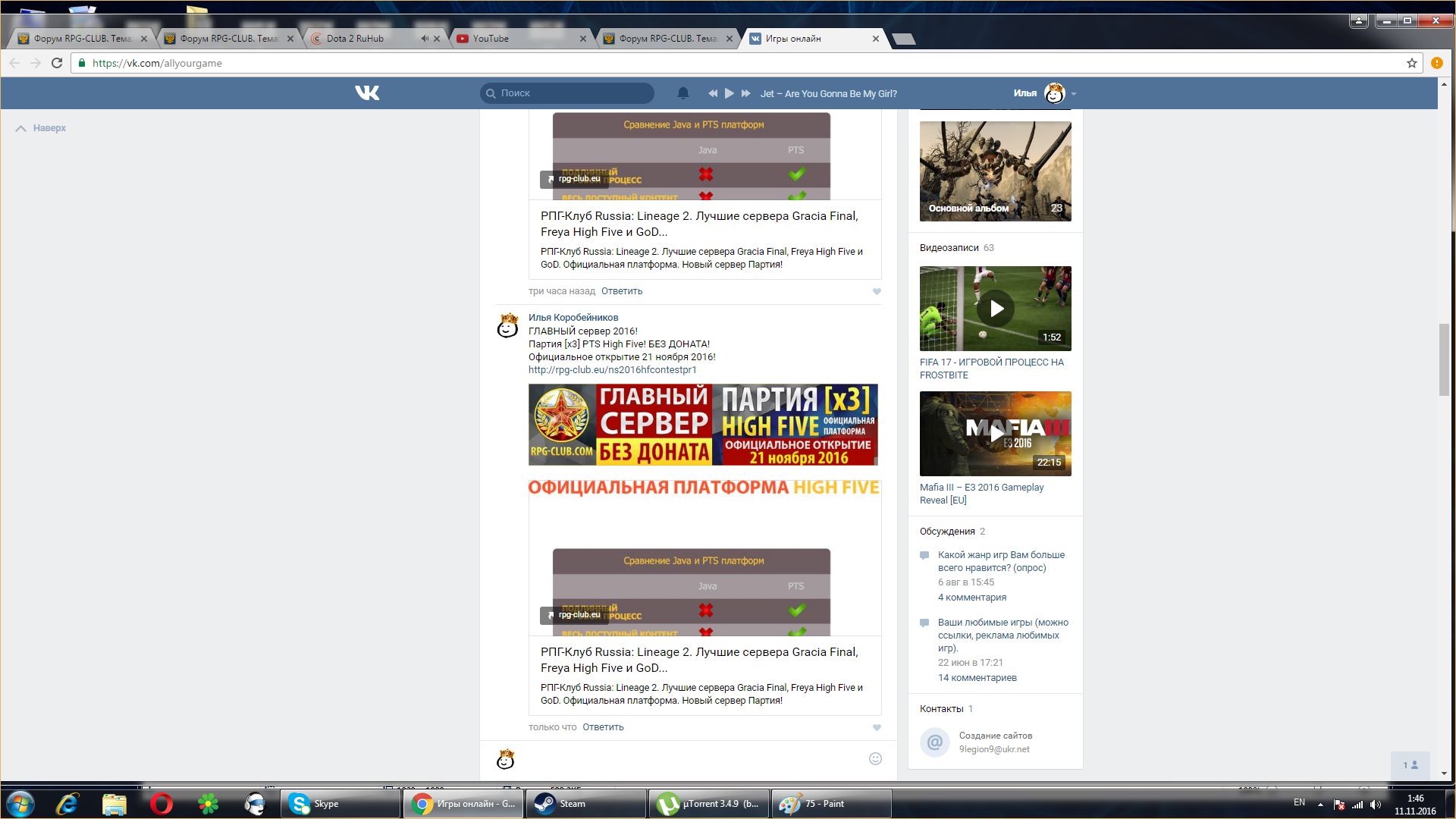1456x819 pixels.
Task: Open Основной альбом photo album
Action: pos(996,171)
